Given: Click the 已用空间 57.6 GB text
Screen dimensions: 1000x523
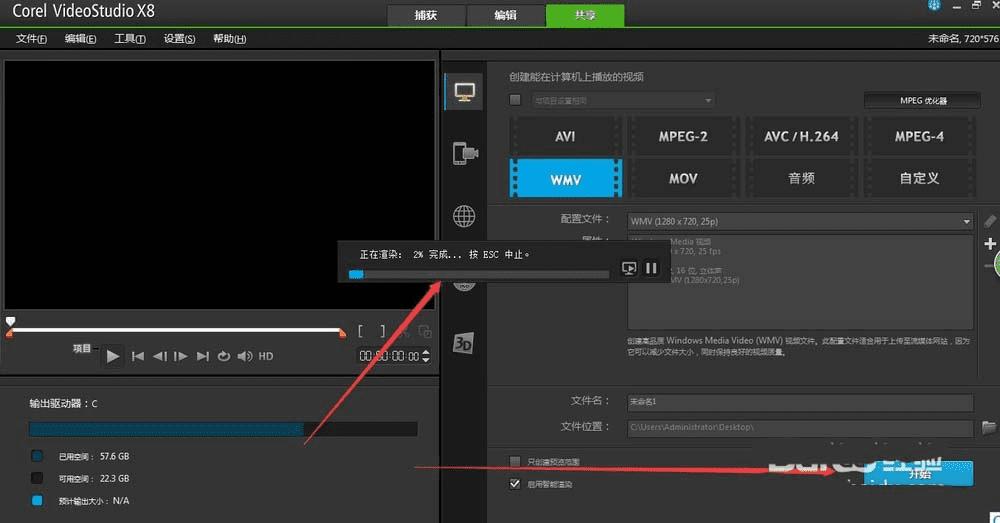Looking at the screenshot, I should coord(94,456).
